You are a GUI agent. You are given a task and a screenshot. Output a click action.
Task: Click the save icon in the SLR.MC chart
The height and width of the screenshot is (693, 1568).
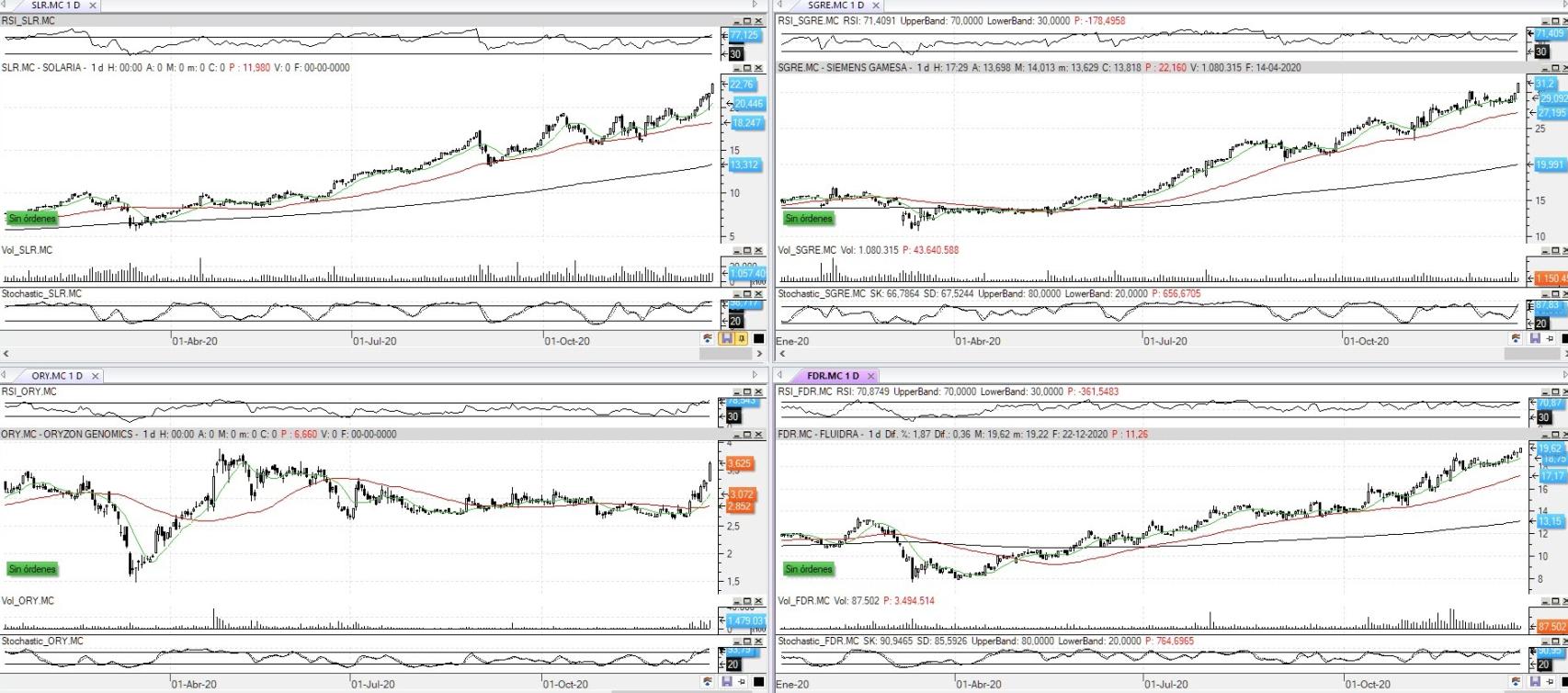tap(726, 339)
